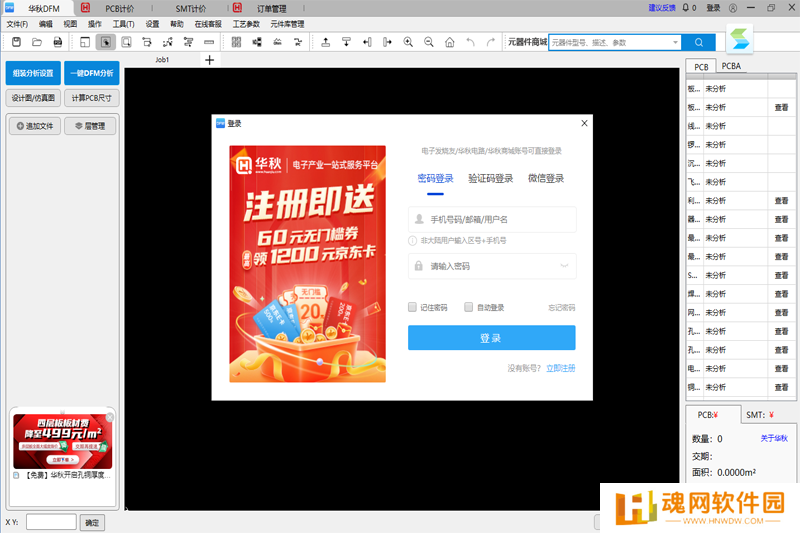Click the redo arrow icon
Screen dimensions: 800x533
pos(491,42)
